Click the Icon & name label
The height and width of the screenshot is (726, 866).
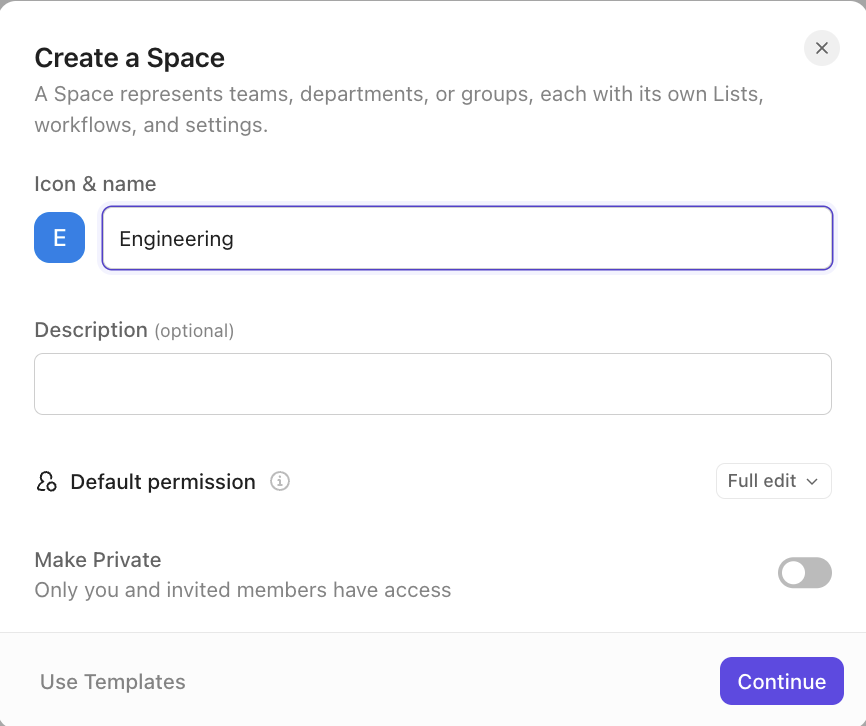(x=95, y=184)
